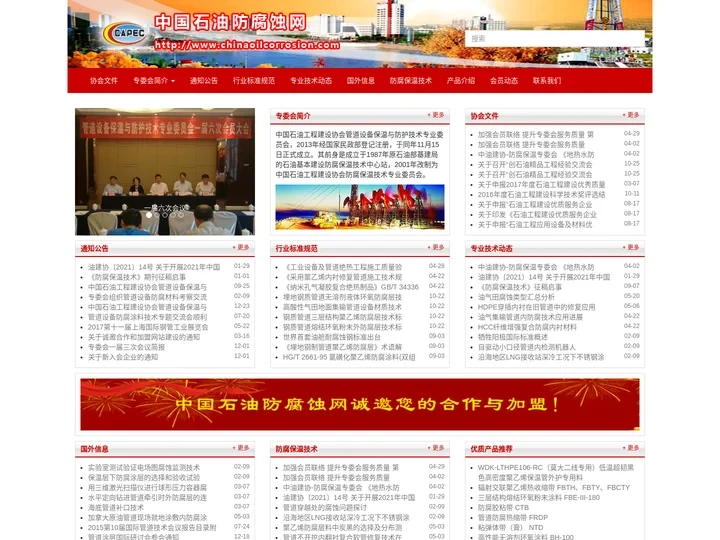Open 实验室测试验证电场图腐蚀监测技术 article
720x540 pixels.
pyautogui.click(x=144, y=467)
